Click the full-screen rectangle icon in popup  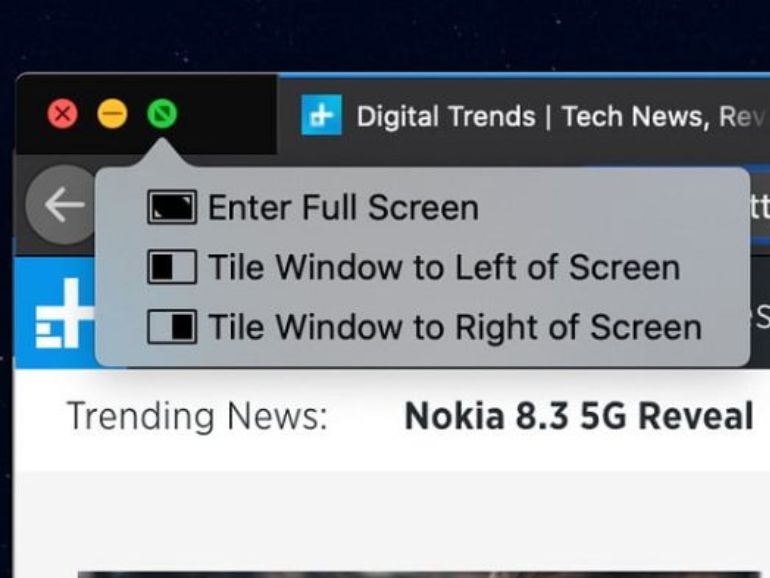click(172, 207)
